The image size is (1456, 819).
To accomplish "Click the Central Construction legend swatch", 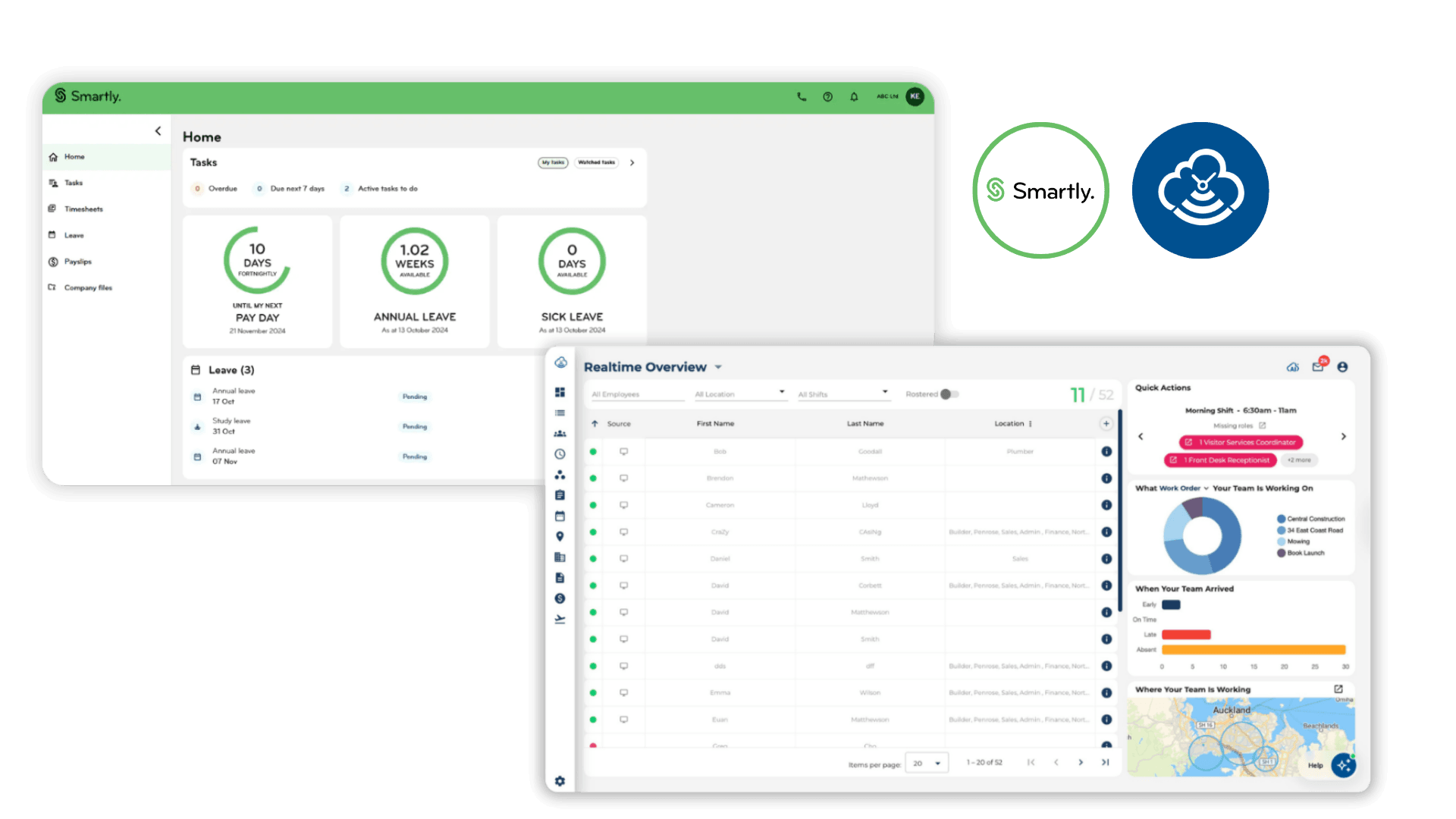I will (1282, 519).
